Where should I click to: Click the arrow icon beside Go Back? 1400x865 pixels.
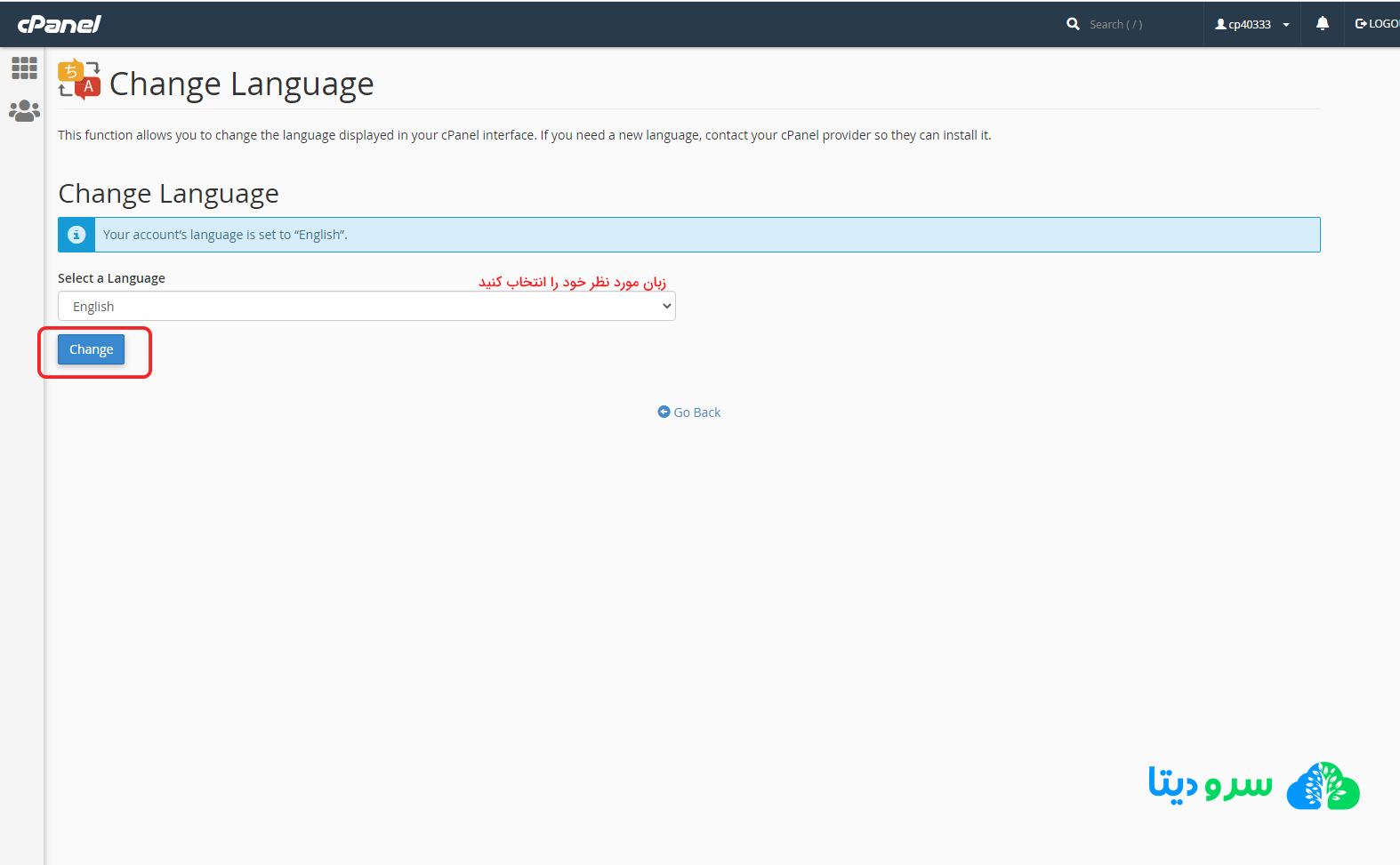point(664,412)
